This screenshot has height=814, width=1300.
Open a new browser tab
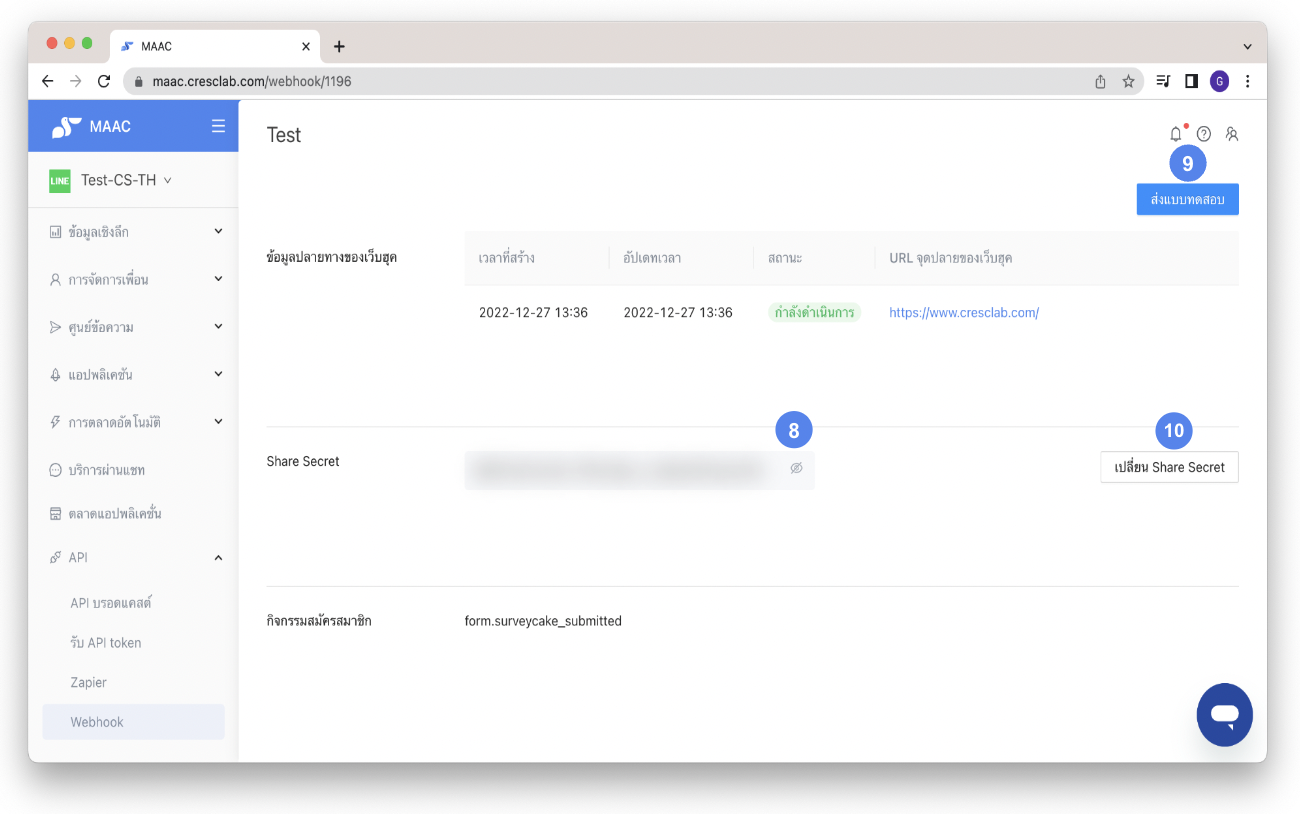339,46
